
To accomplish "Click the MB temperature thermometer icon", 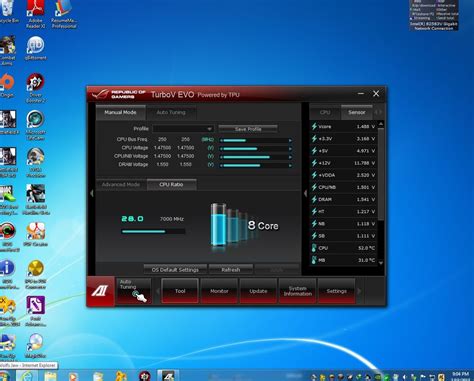I will click(314, 260).
